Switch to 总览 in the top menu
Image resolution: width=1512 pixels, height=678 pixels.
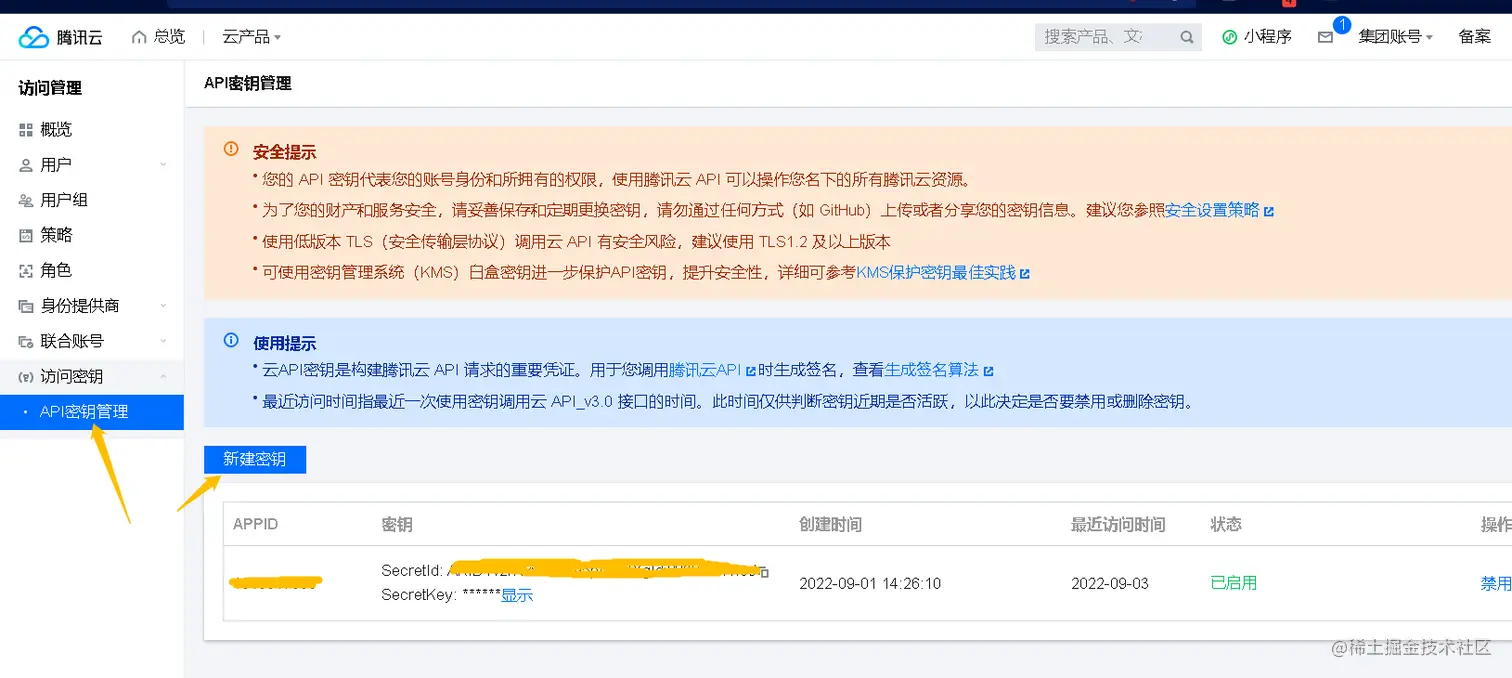168,36
